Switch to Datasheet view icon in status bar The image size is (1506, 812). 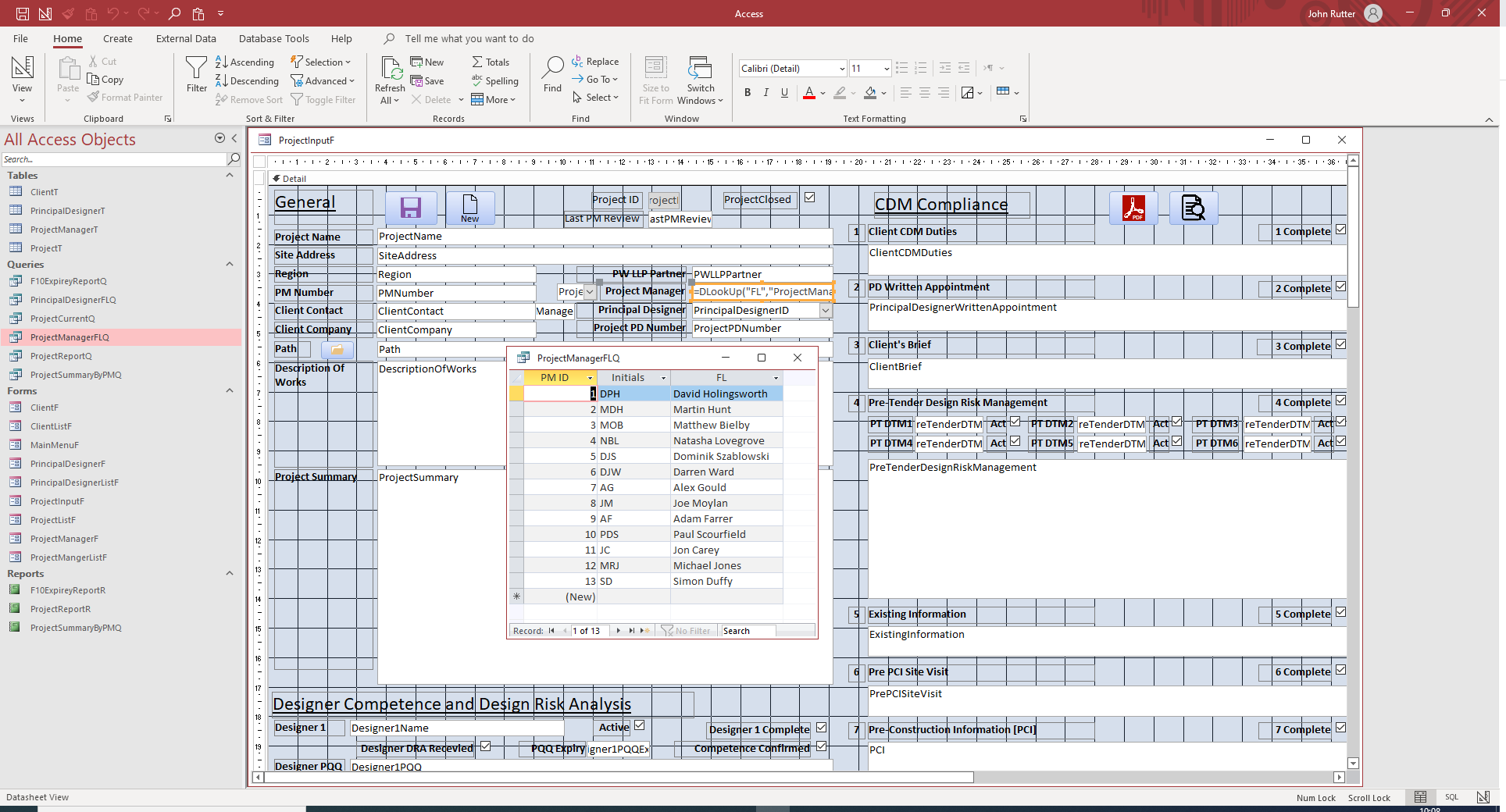click(1421, 797)
